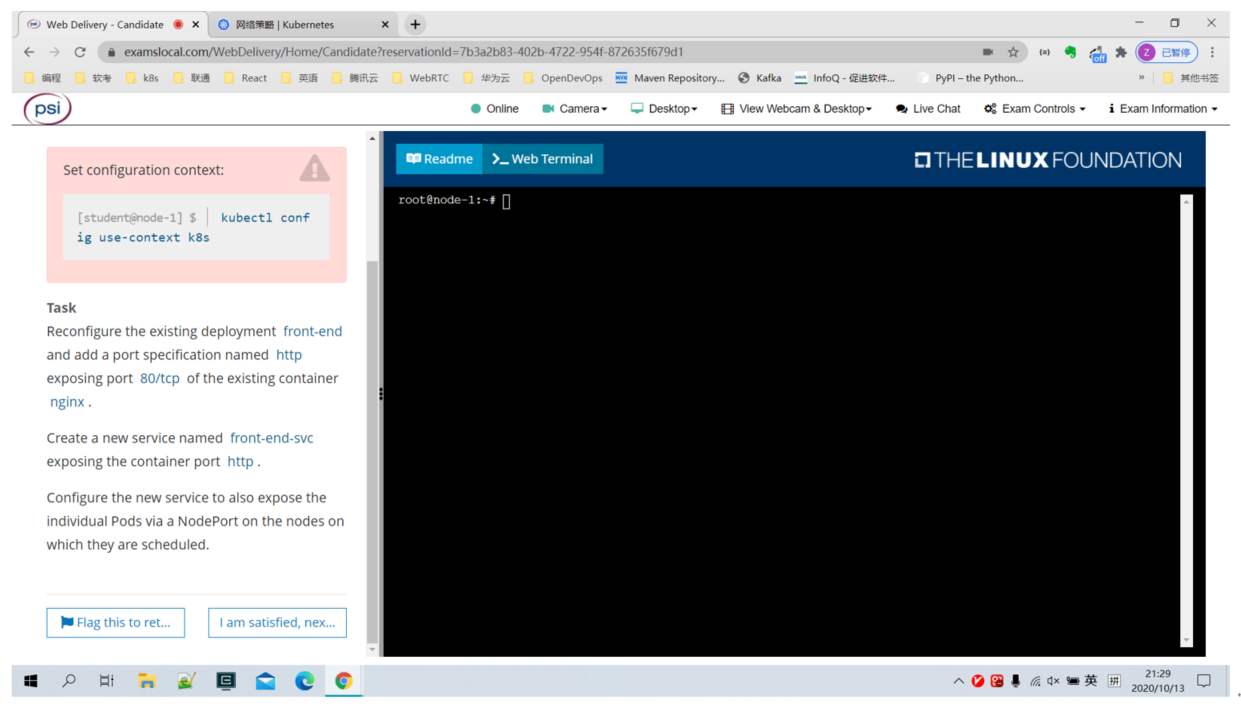Image resolution: width=1241 pixels, height=712 pixels.
Task: Click the muted volume tray icon
Action: point(1053,681)
